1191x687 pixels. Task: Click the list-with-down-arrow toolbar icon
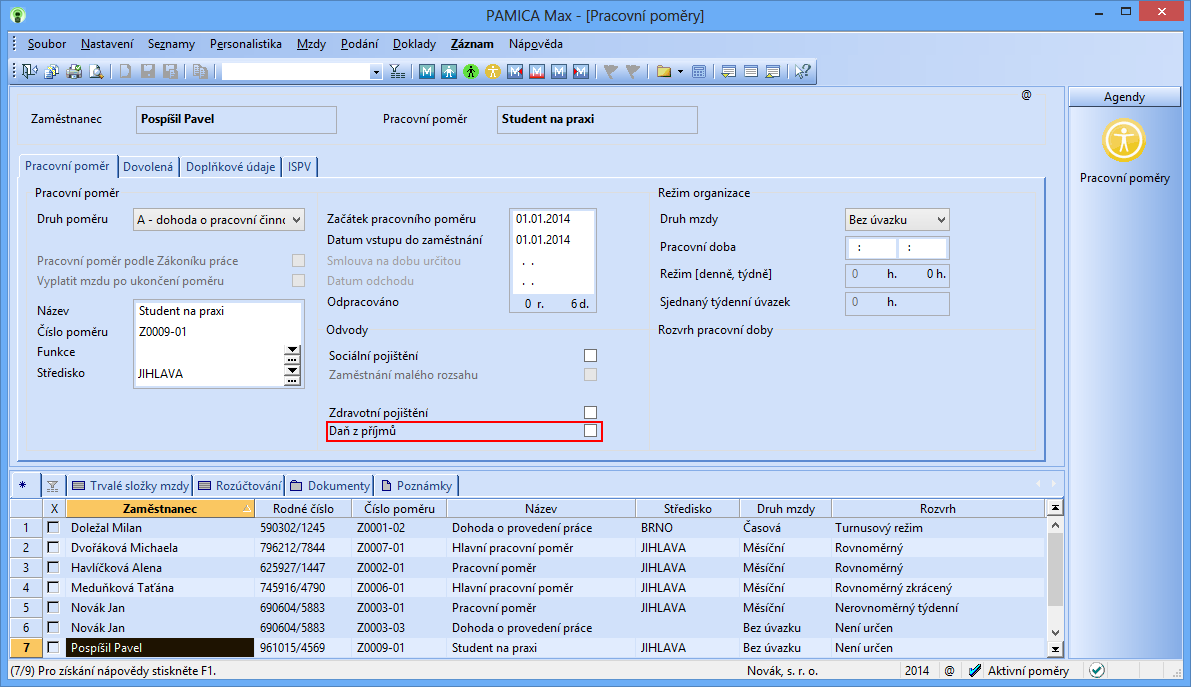[x=728, y=71]
